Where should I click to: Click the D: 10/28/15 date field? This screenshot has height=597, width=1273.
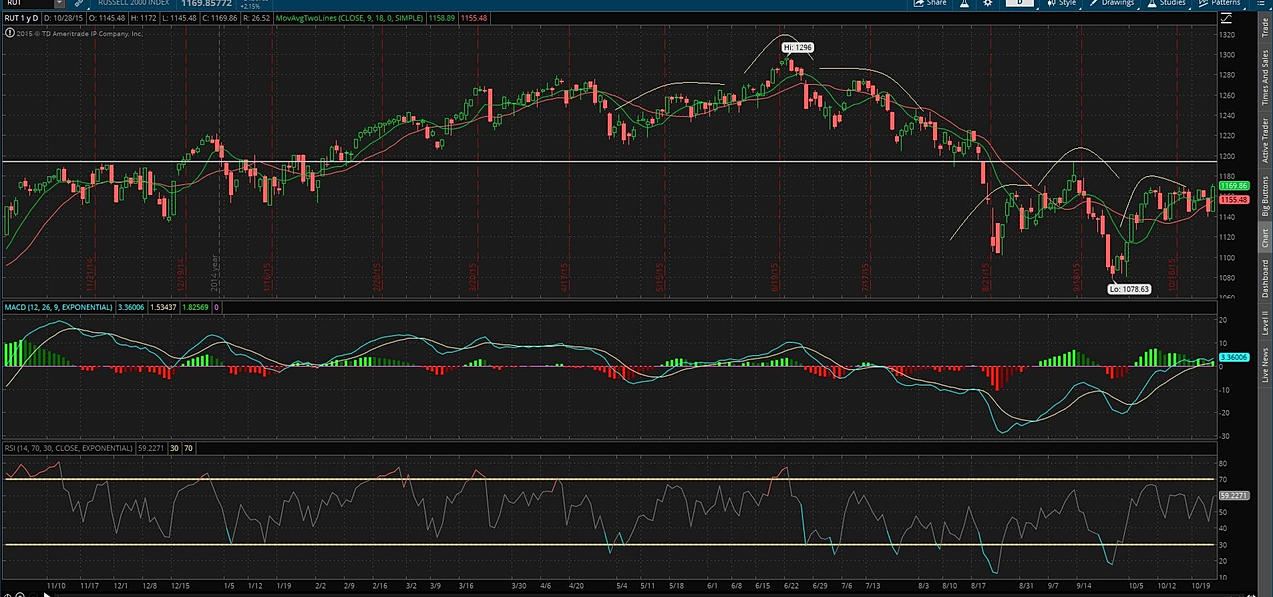[x=66, y=18]
